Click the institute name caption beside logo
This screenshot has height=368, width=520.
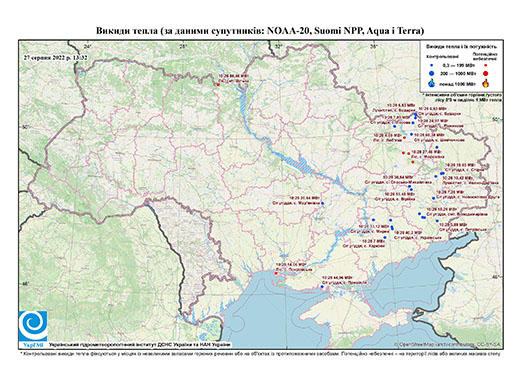tap(140, 344)
